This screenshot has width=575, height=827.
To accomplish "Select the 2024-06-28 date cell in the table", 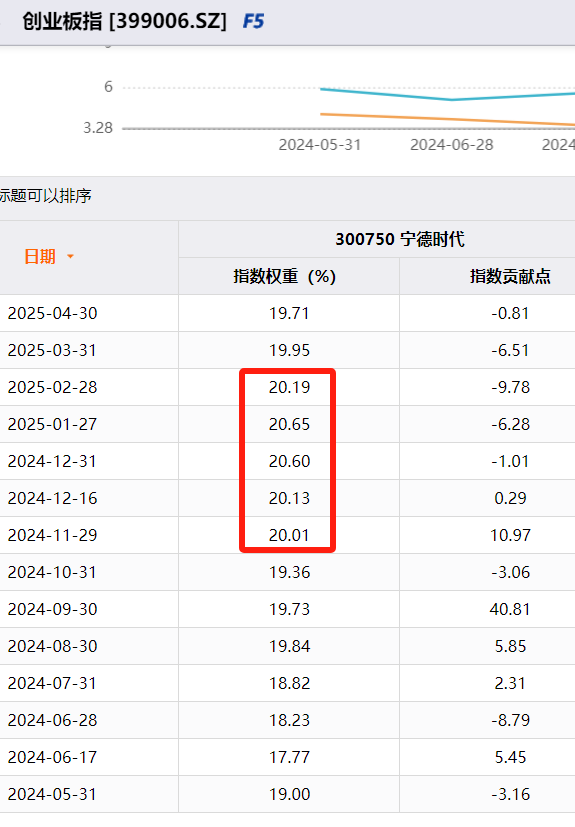I will tap(53, 720).
